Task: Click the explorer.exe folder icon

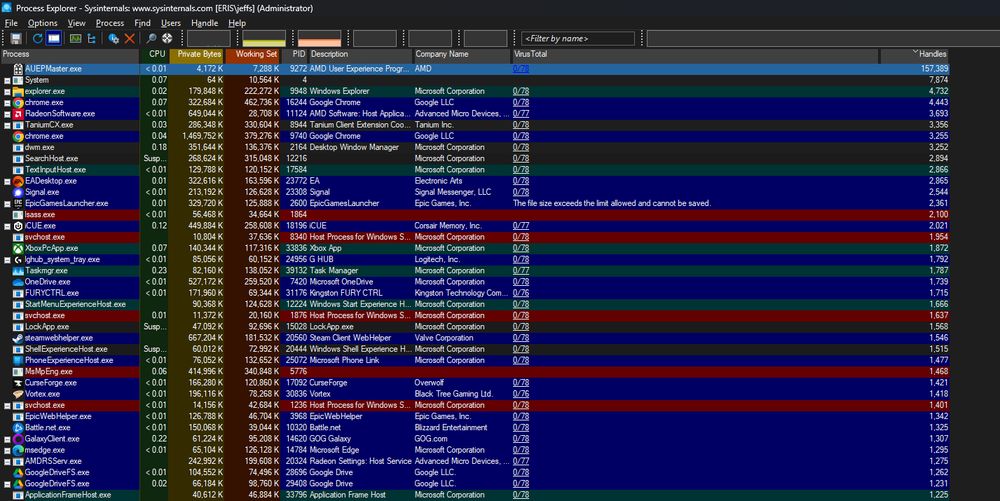Action: point(18,91)
